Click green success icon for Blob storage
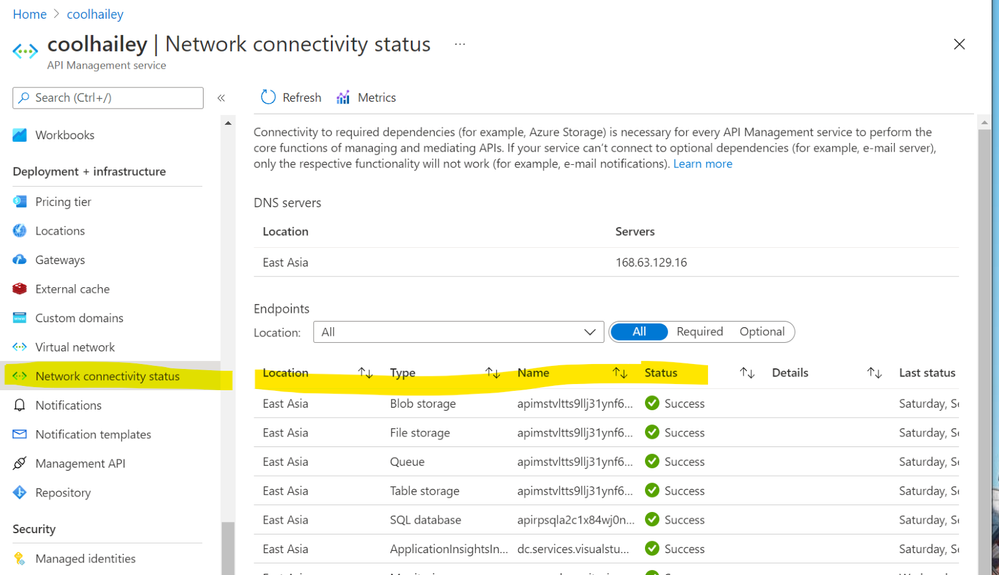This screenshot has width=999, height=575. pos(652,403)
